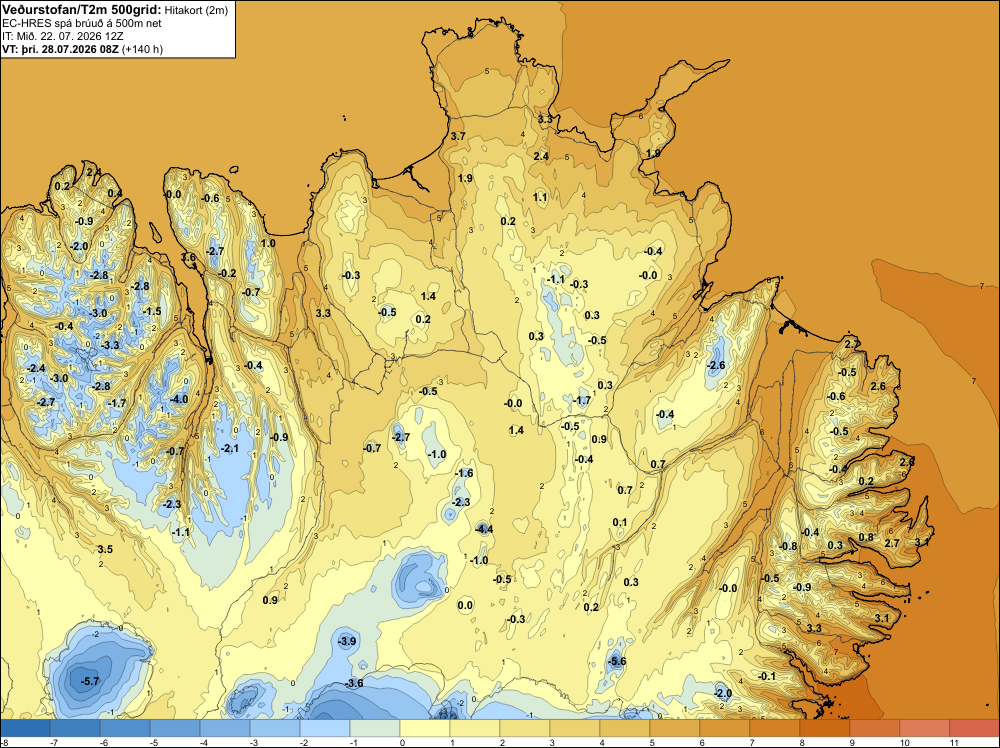Click the -4.4 cold spot label
Image resolution: width=1000 pixels, height=748 pixels.
coord(484,529)
